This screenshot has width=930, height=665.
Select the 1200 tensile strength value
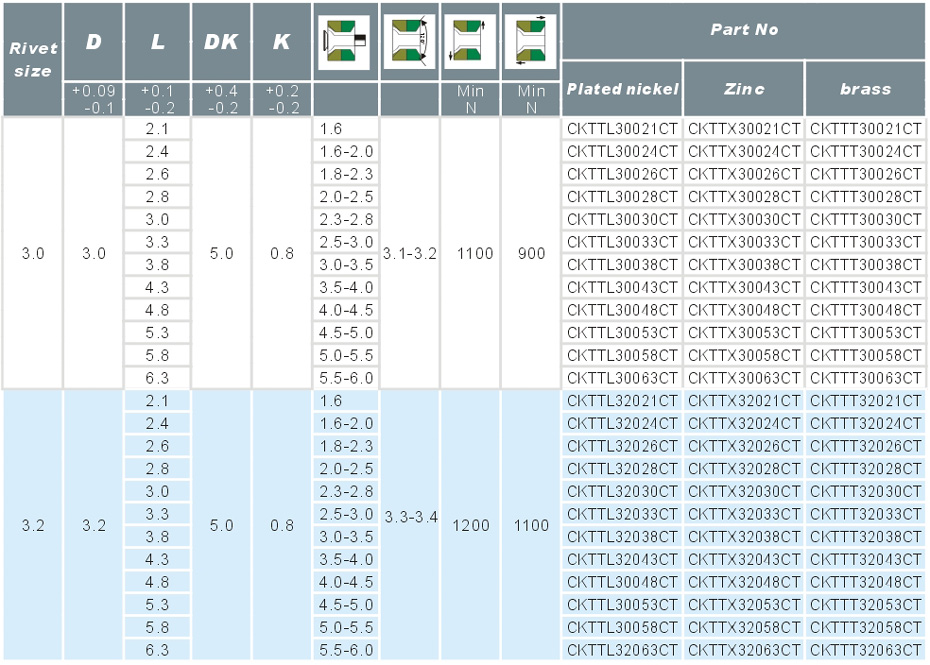pyautogui.click(x=470, y=525)
